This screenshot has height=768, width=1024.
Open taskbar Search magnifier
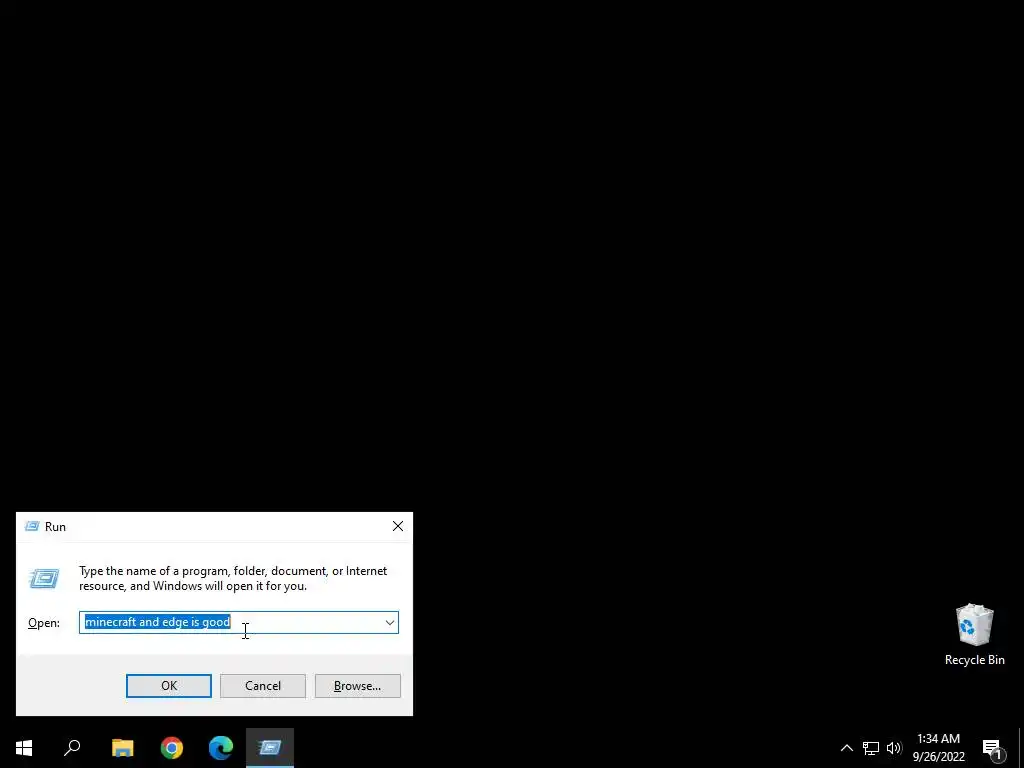[72, 748]
